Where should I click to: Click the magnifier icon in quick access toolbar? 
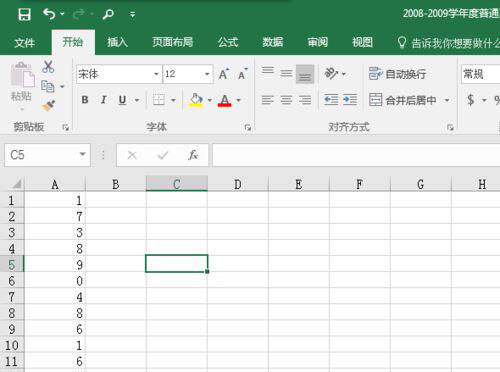click(x=108, y=14)
